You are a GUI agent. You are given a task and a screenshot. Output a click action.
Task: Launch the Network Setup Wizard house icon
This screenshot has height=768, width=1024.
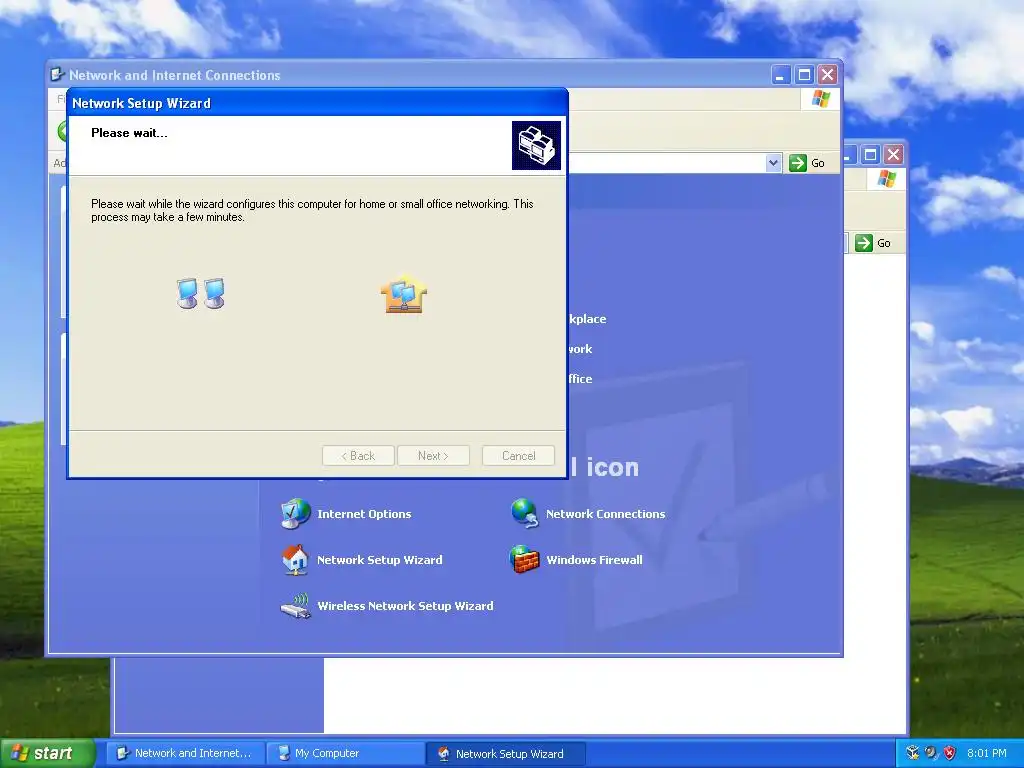295,560
